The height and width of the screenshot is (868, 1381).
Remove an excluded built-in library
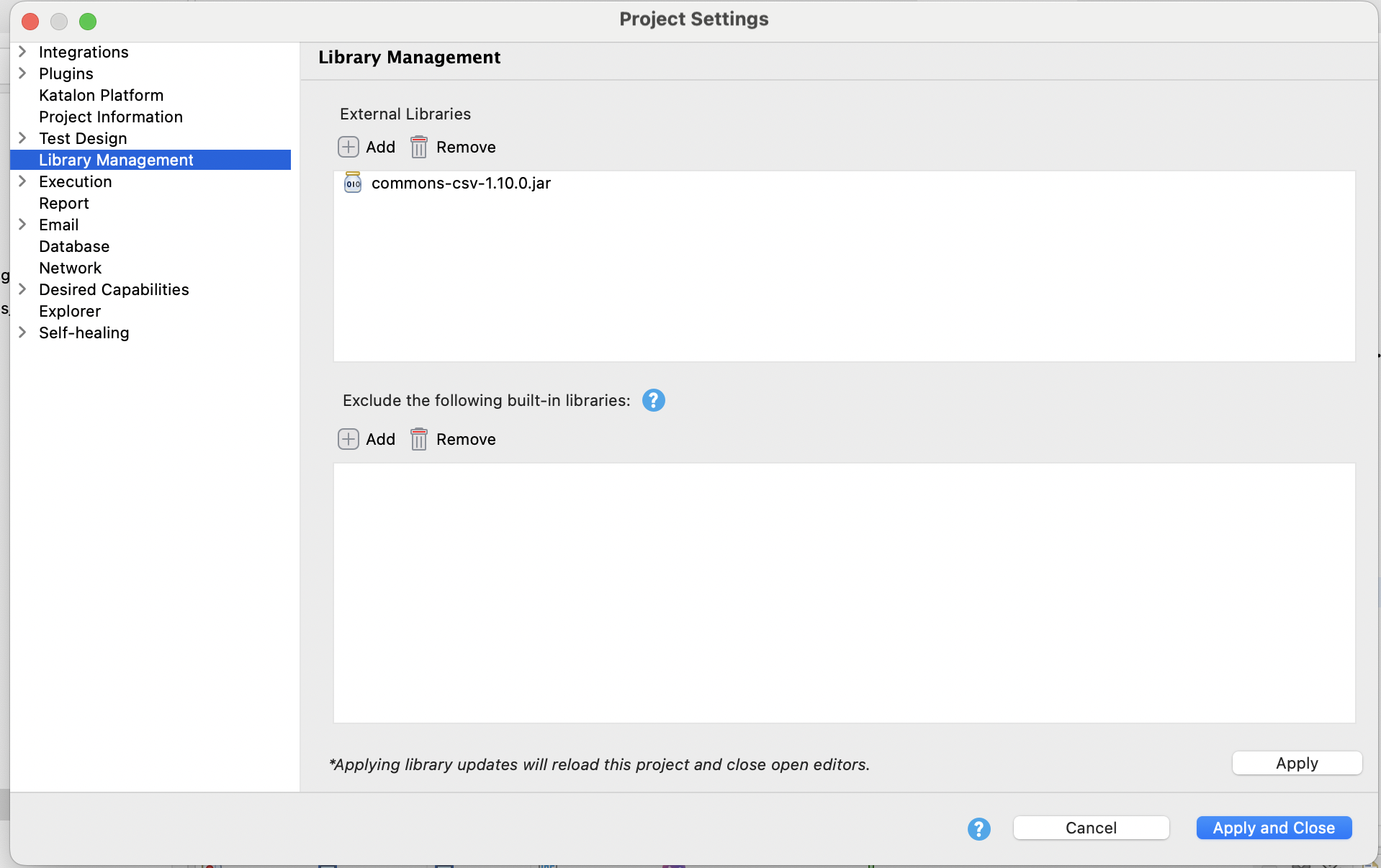pyautogui.click(x=453, y=439)
